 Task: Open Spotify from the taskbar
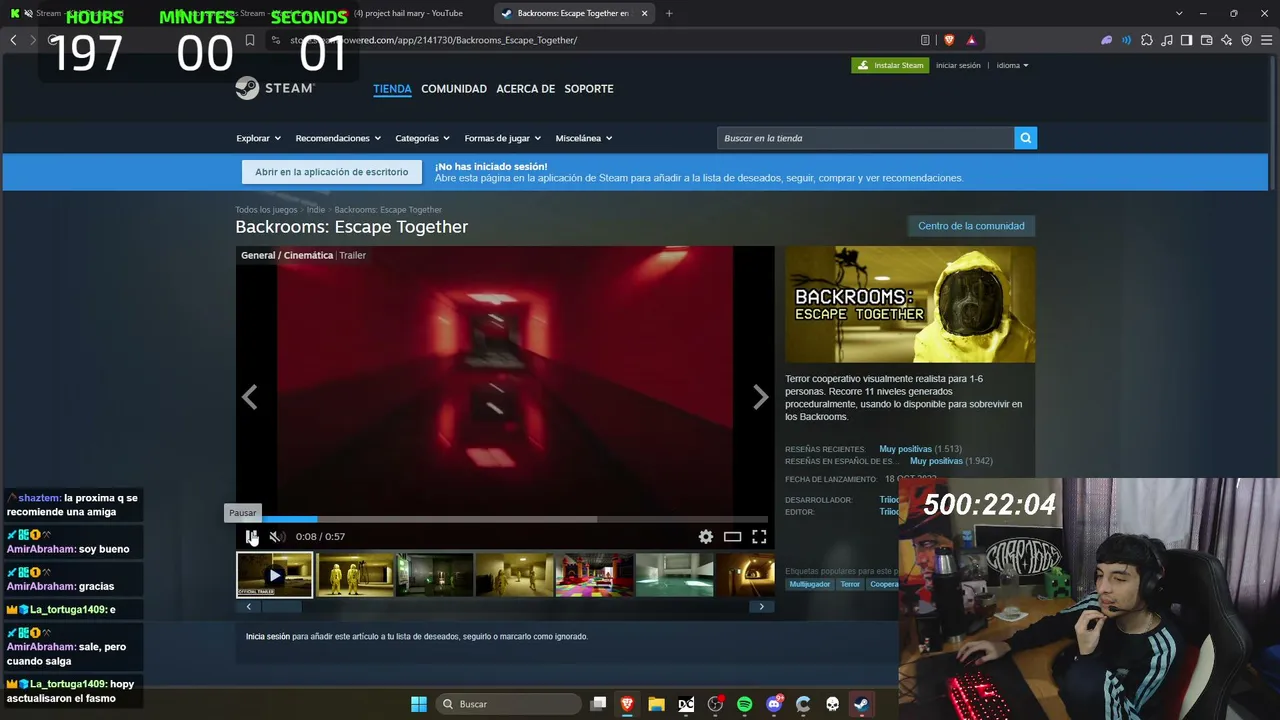pyautogui.click(x=745, y=704)
